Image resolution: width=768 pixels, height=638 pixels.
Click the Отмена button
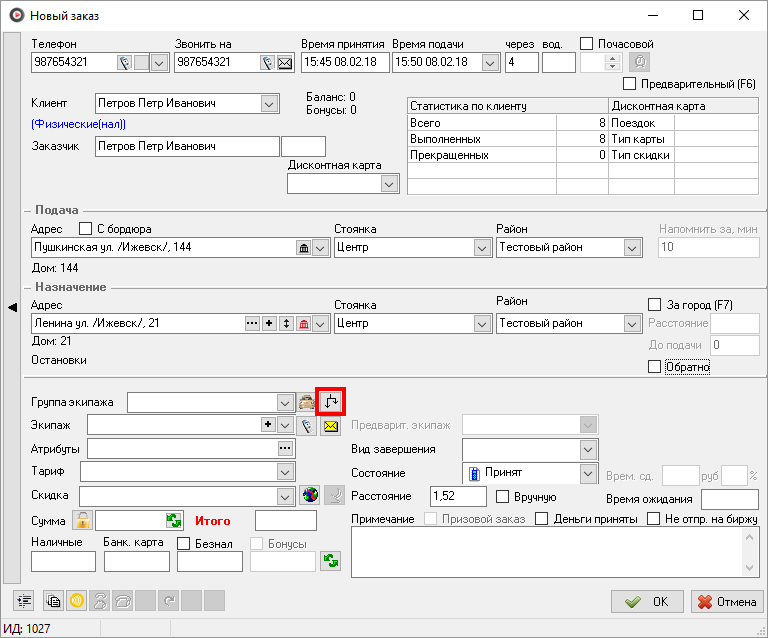click(727, 601)
